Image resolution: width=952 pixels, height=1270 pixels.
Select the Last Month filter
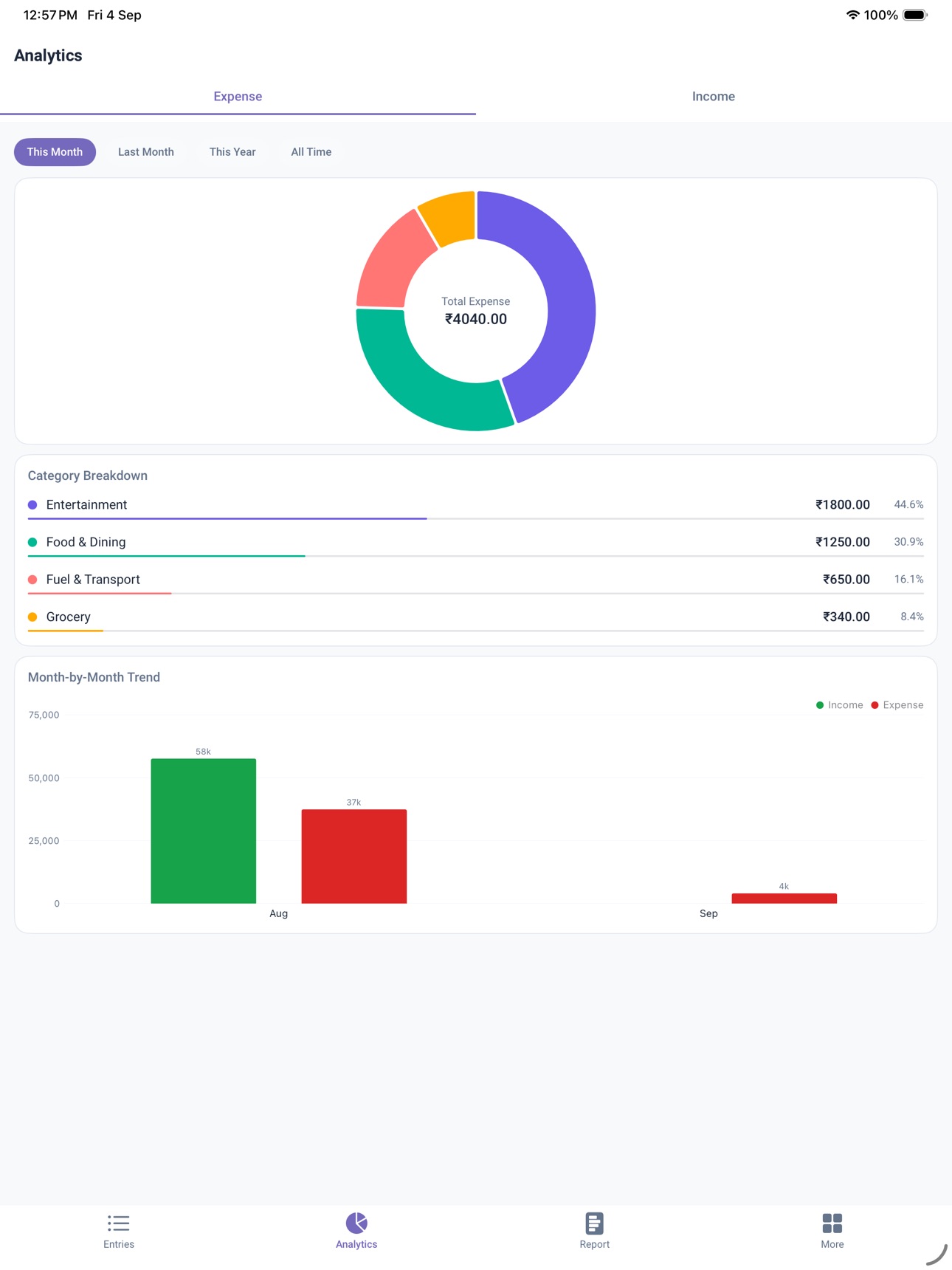click(x=146, y=152)
